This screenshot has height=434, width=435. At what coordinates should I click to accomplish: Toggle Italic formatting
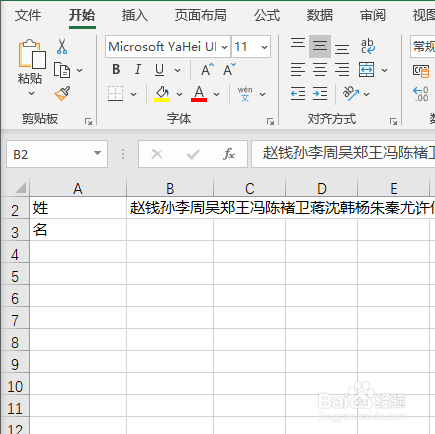point(137,70)
